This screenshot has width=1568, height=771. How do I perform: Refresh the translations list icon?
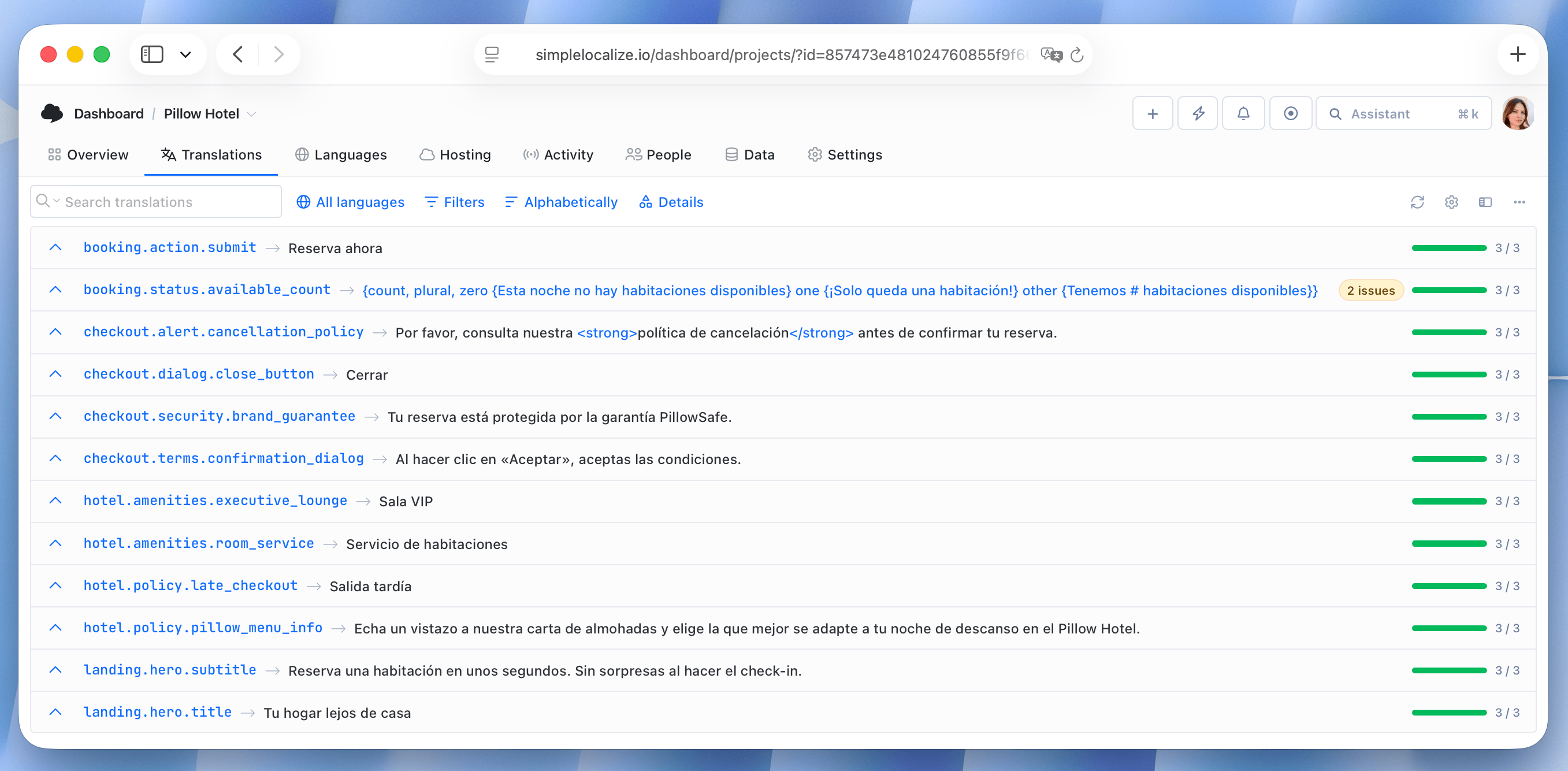[1417, 202]
